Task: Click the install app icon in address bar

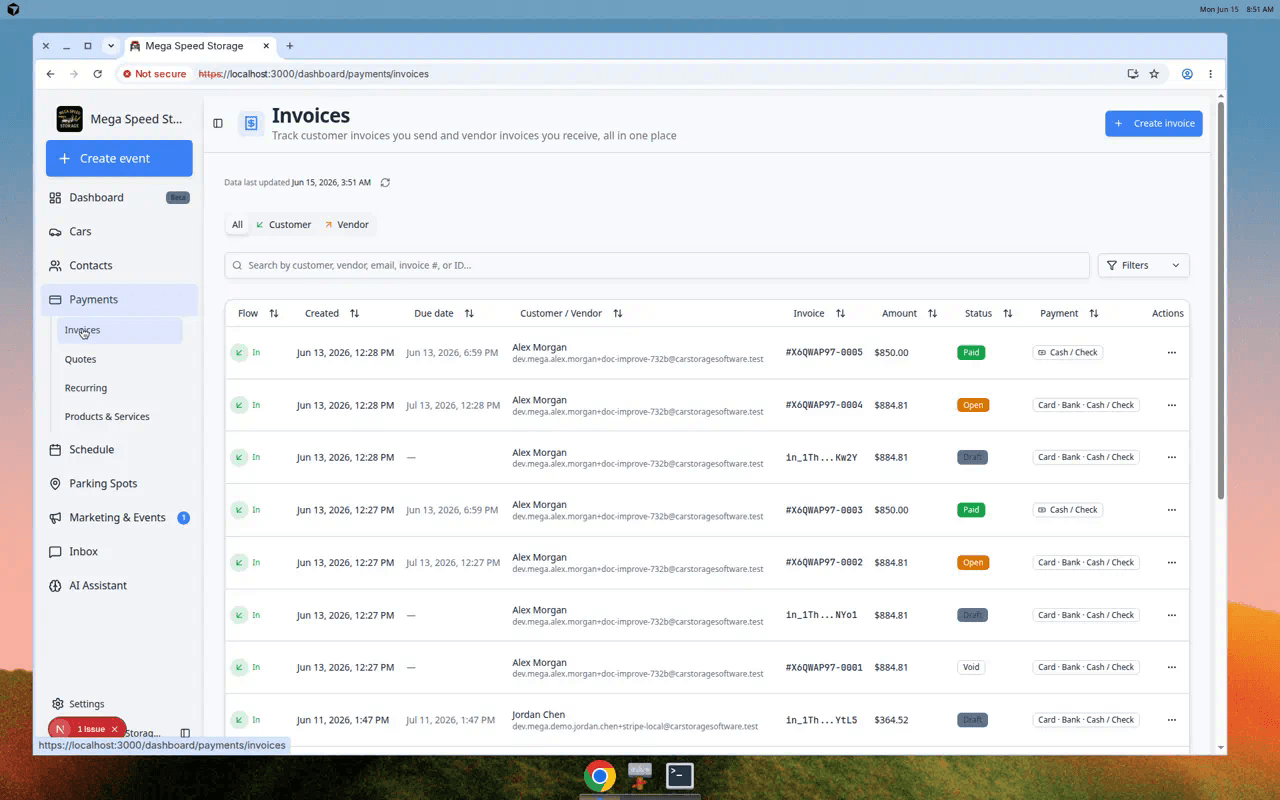Action: tap(1132, 74)
